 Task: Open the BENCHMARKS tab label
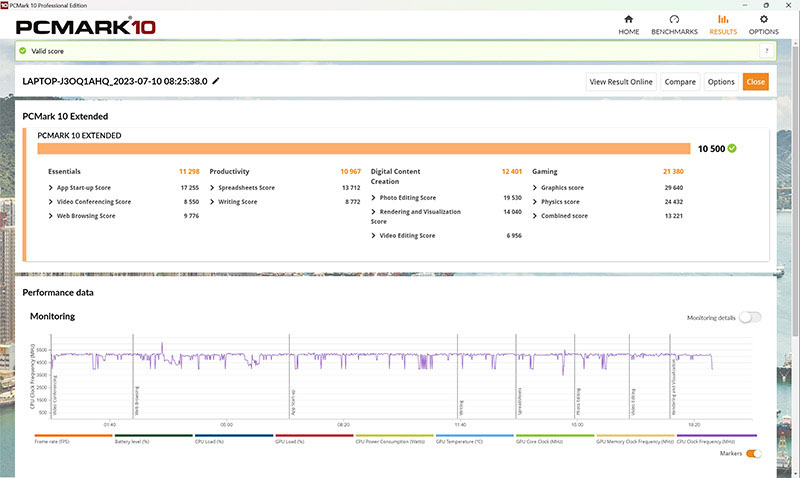tap(674, 32)
